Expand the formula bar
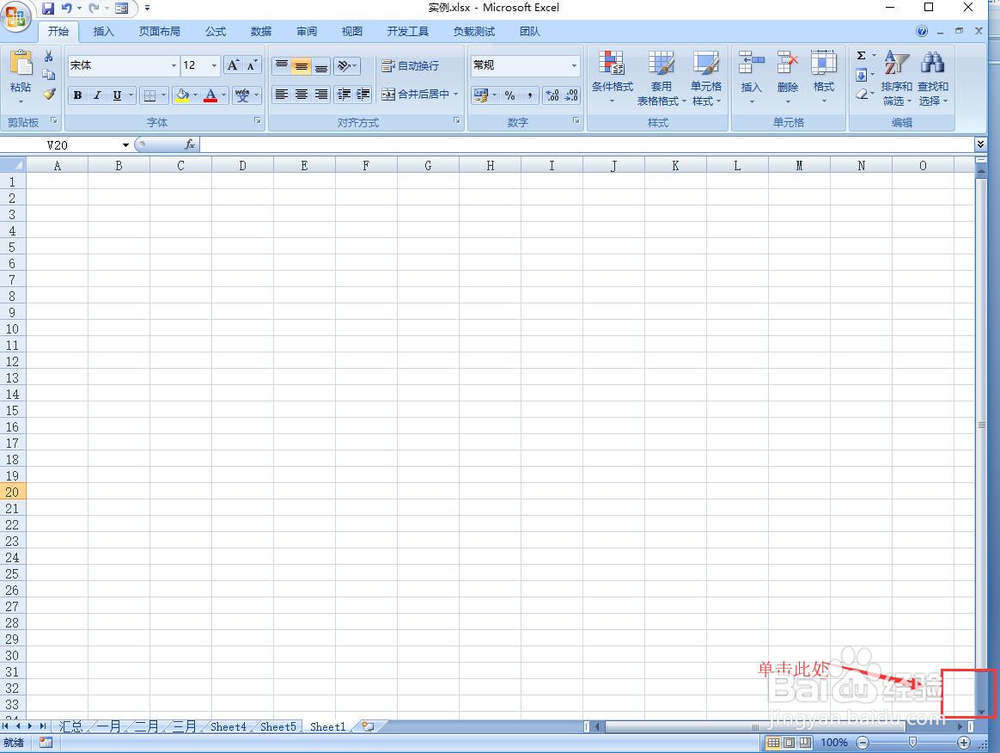1000x753 pixels. coord(980,145)
